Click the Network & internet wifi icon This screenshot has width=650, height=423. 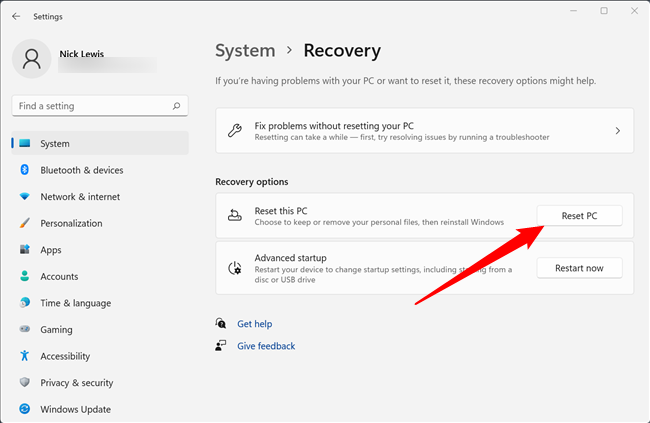point(24,197)
